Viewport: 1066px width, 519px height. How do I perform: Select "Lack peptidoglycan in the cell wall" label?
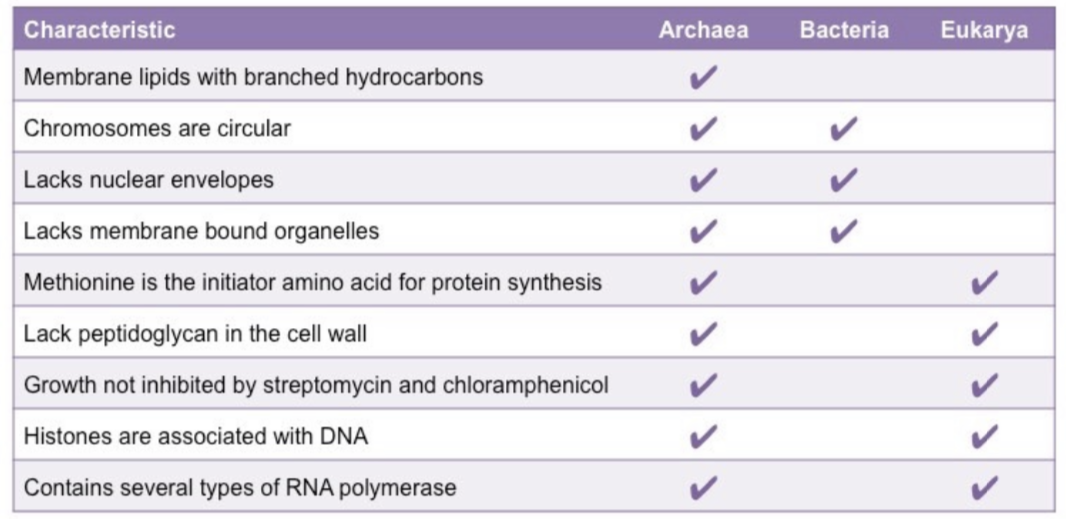pos(195,334)
